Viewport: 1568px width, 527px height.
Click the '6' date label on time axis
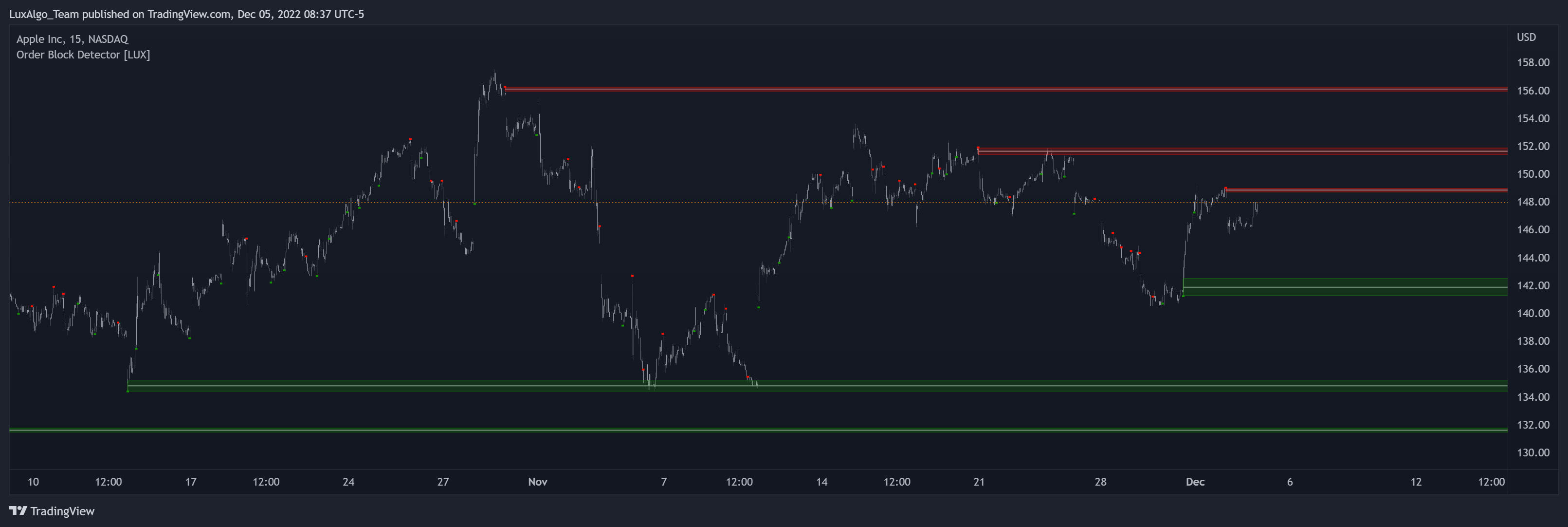click(1290, 482)
